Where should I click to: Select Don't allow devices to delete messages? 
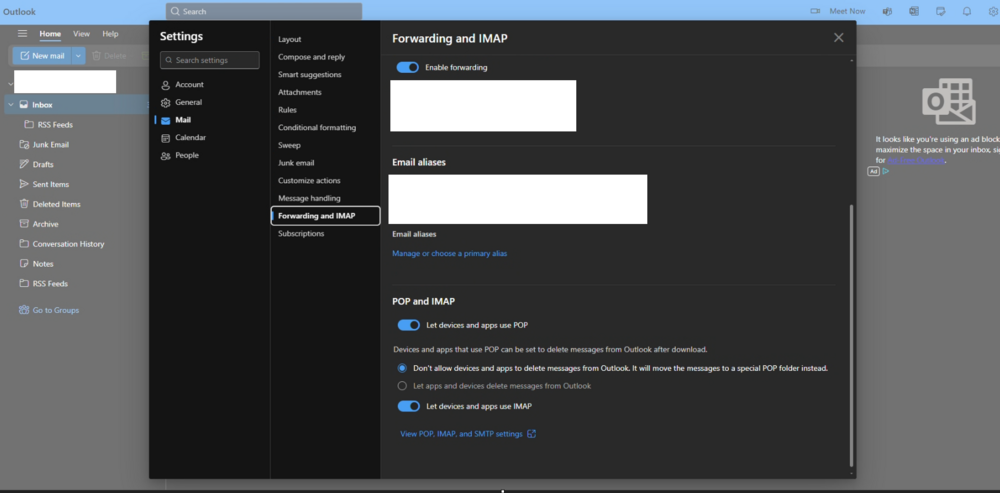[x=402, y=368]
